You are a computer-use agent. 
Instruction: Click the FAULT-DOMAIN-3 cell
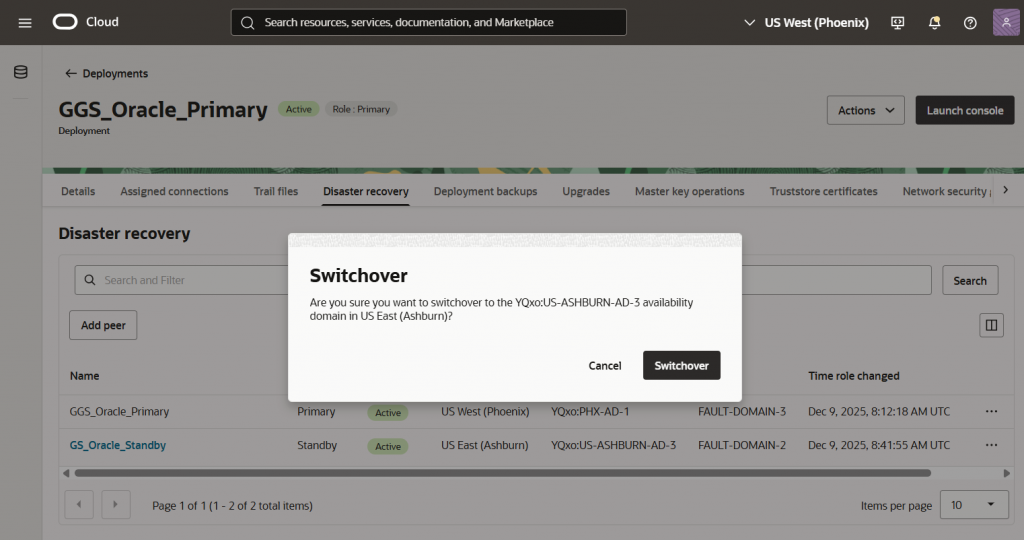click(742, 411)
